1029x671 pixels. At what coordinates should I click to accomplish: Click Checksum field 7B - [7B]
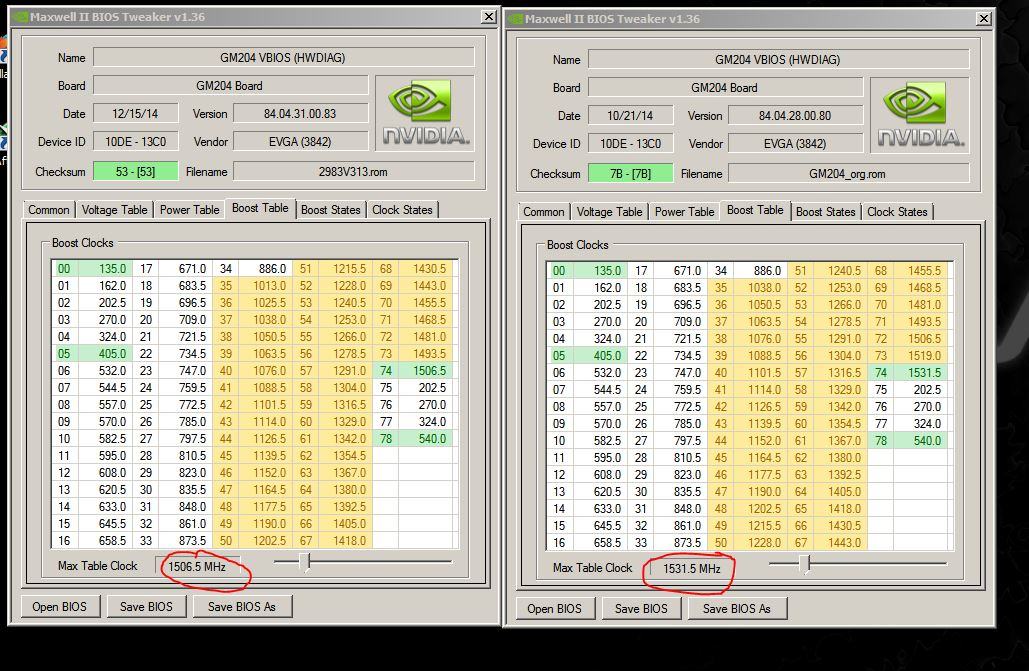630,173
